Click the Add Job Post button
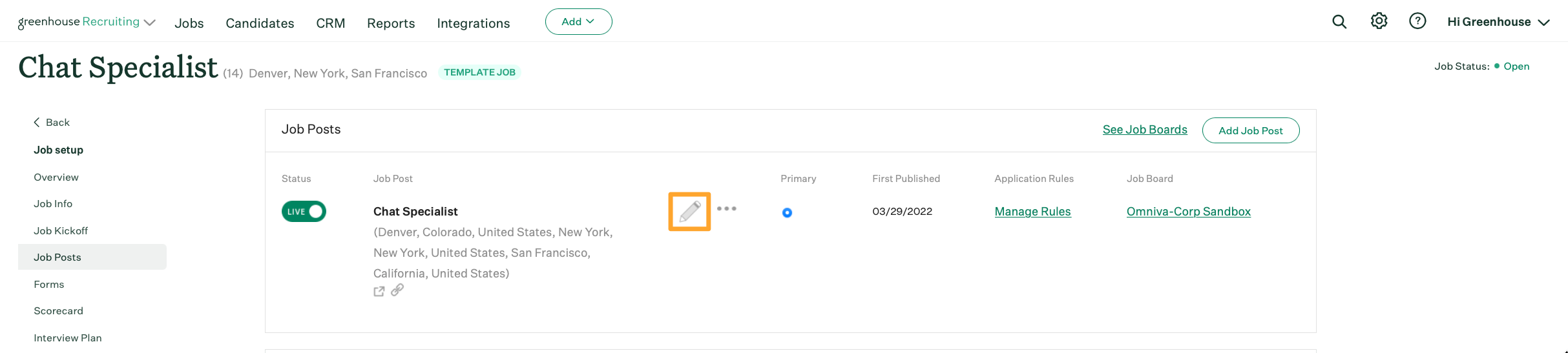 1250,130
